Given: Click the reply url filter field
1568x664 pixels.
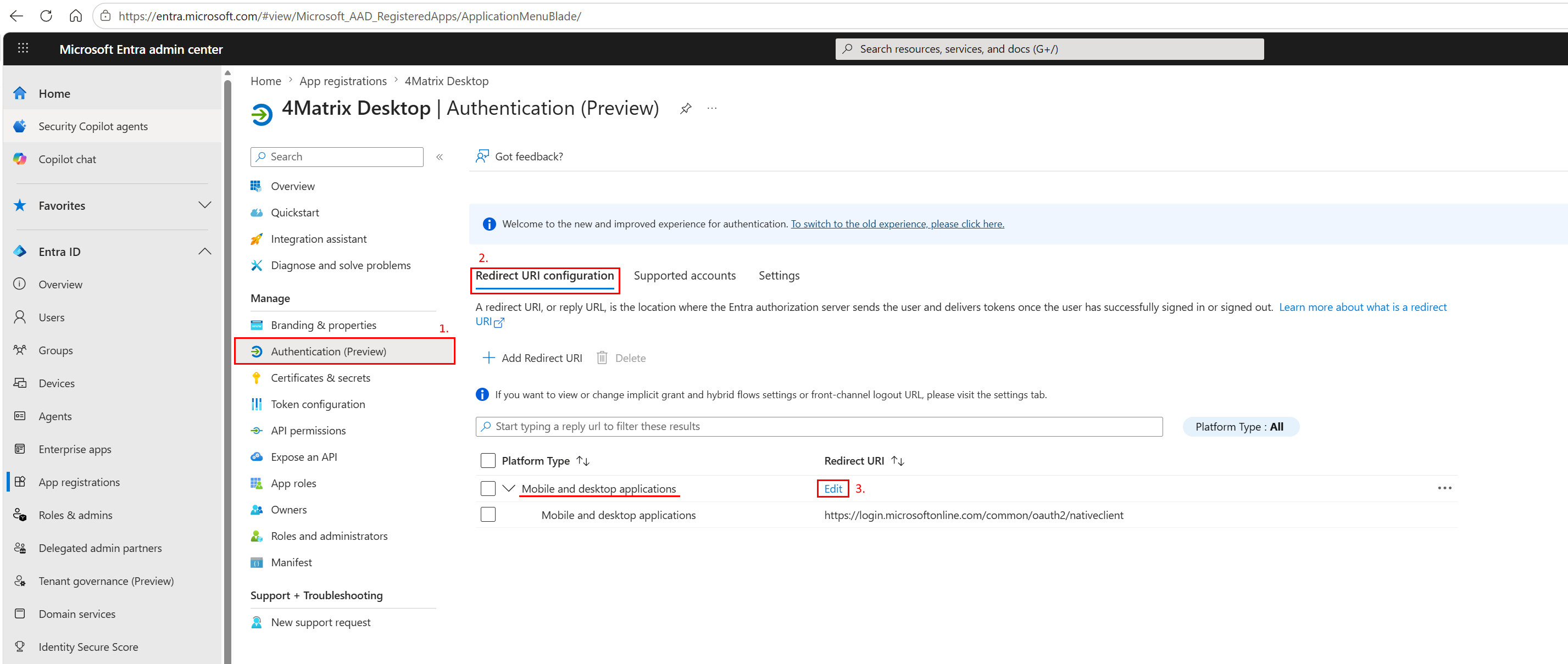Looking at the screenshot, I should (x=819, y=427).
